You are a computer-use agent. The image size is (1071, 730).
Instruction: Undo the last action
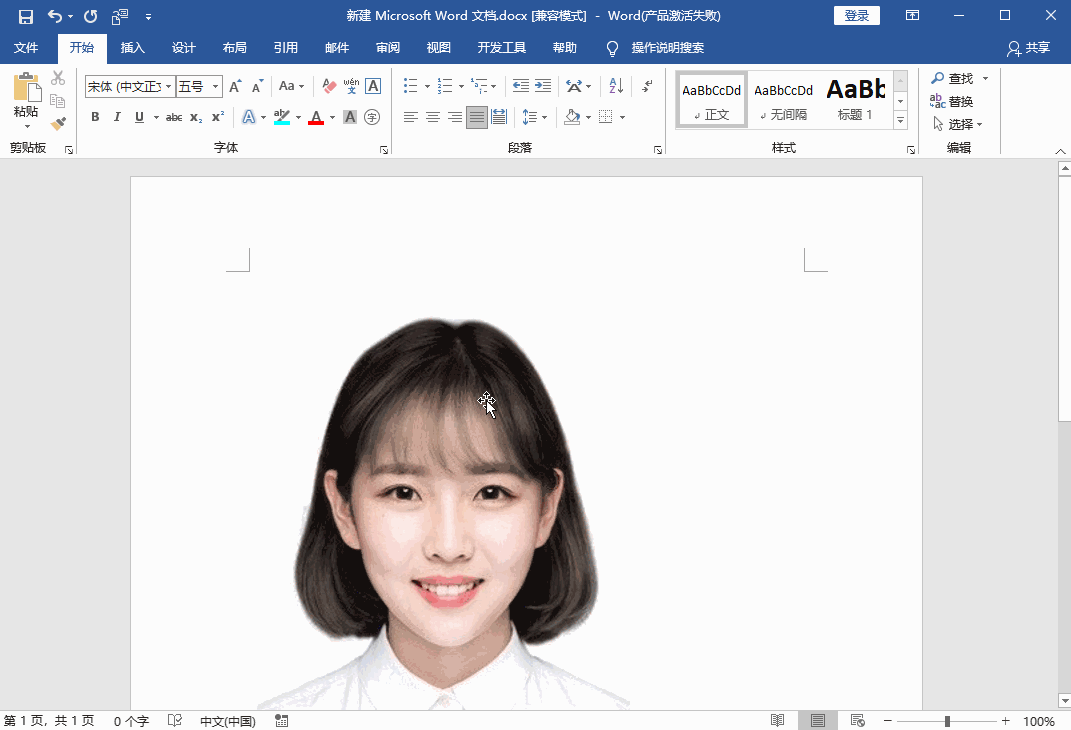[55, 16]
